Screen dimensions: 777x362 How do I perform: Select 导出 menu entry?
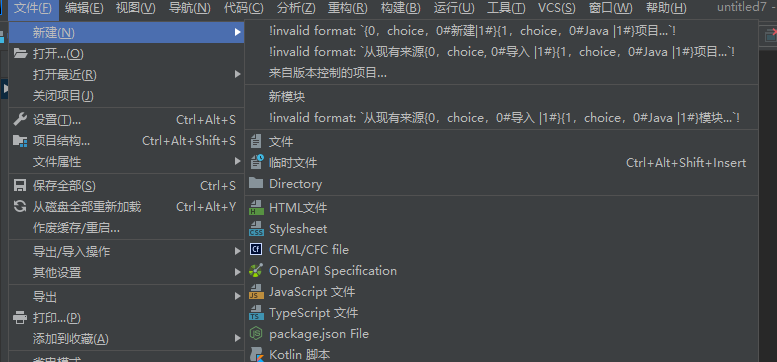[126, 297]
